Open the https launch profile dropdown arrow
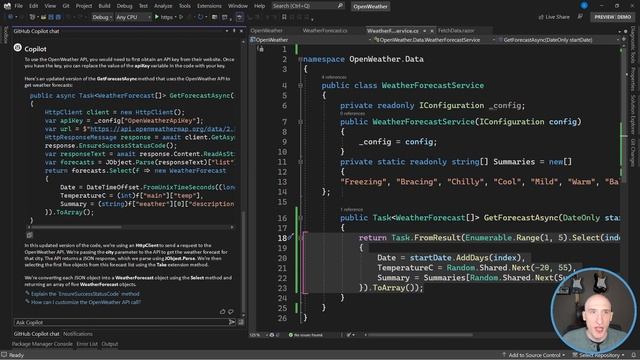This screenshot has width=640, height=360. click(176, 17)
